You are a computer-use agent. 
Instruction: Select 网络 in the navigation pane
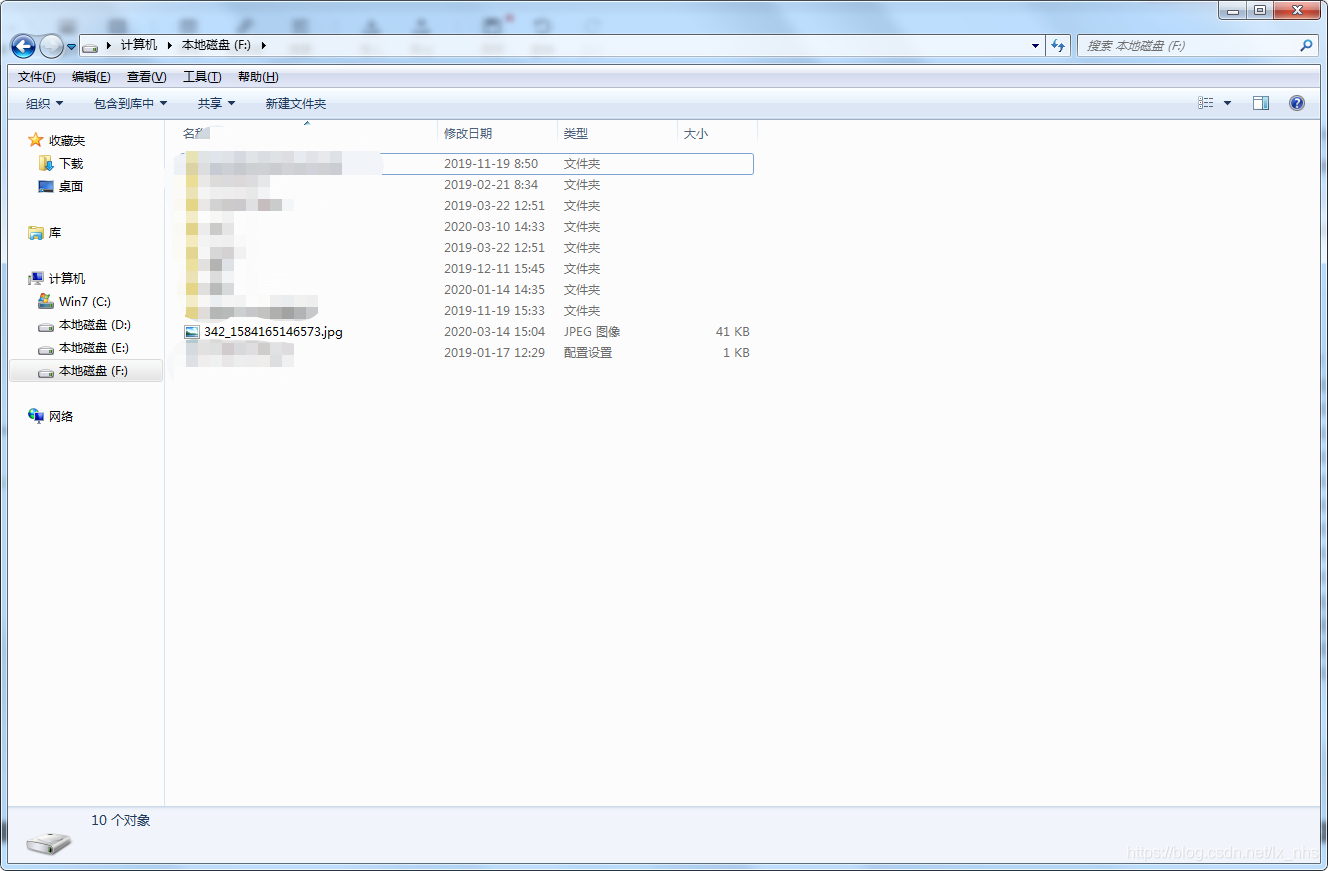click(61, 416)
